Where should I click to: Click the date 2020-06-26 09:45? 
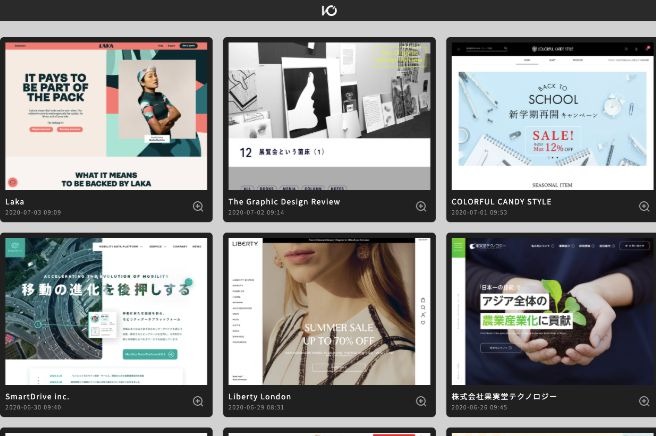(x=479, y=407)
